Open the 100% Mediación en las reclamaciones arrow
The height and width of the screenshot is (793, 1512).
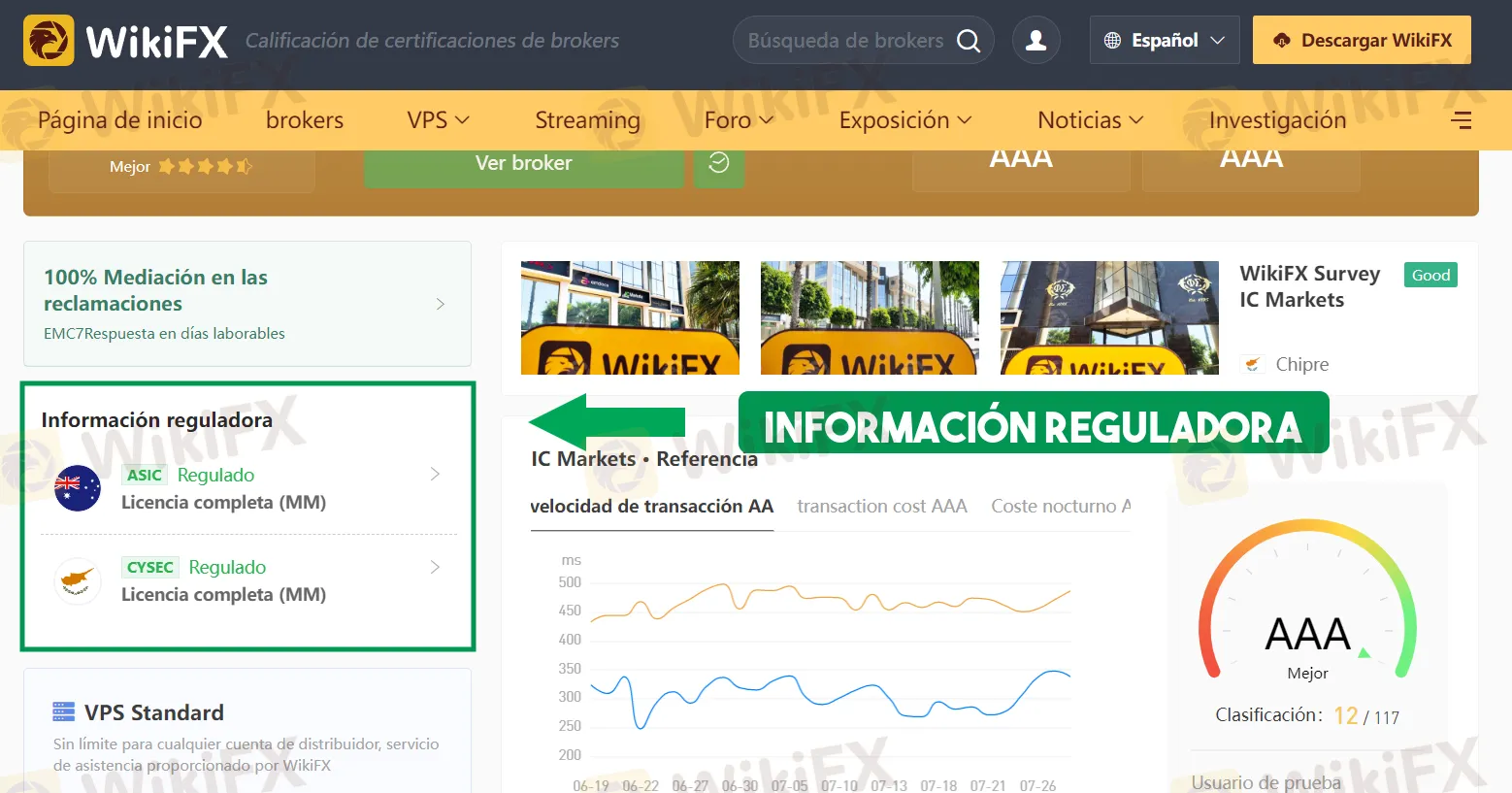(x=441, y=304)
